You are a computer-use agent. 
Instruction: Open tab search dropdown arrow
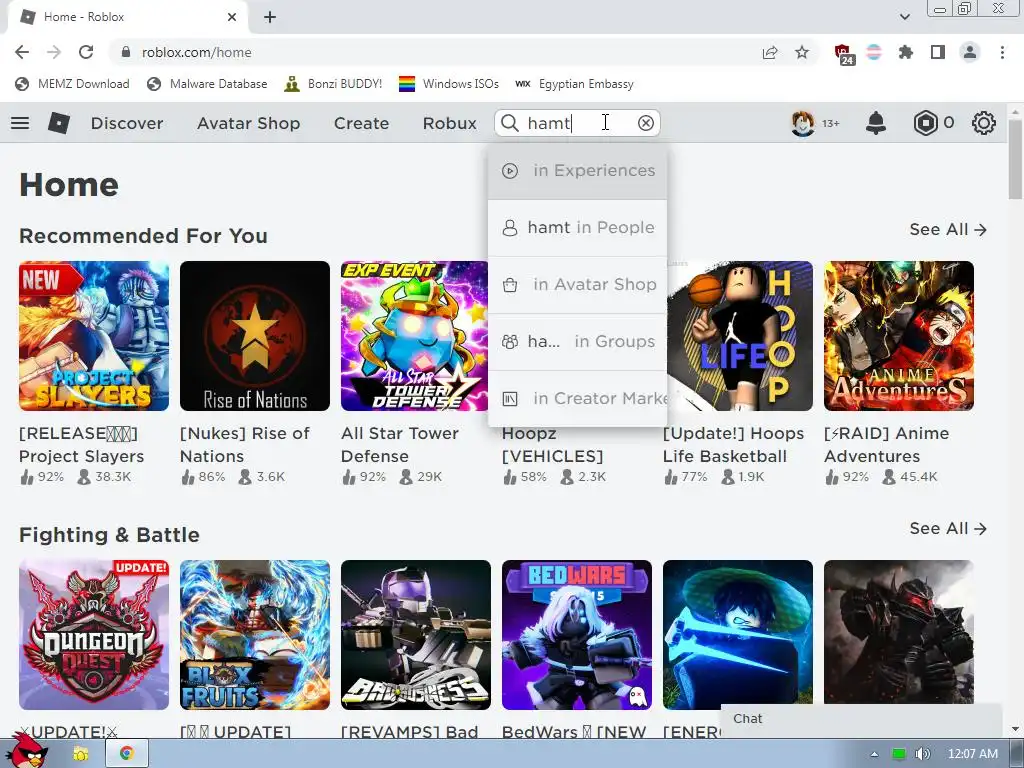pos(905,17)
